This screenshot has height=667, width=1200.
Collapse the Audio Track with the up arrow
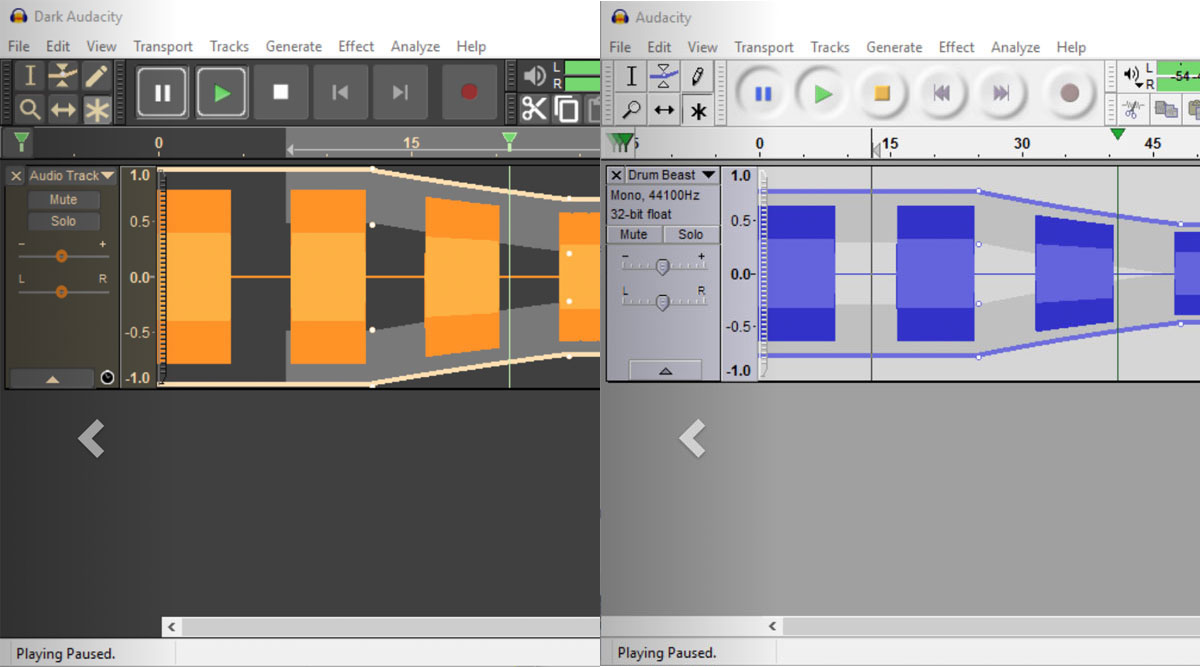tap(54, 378)
